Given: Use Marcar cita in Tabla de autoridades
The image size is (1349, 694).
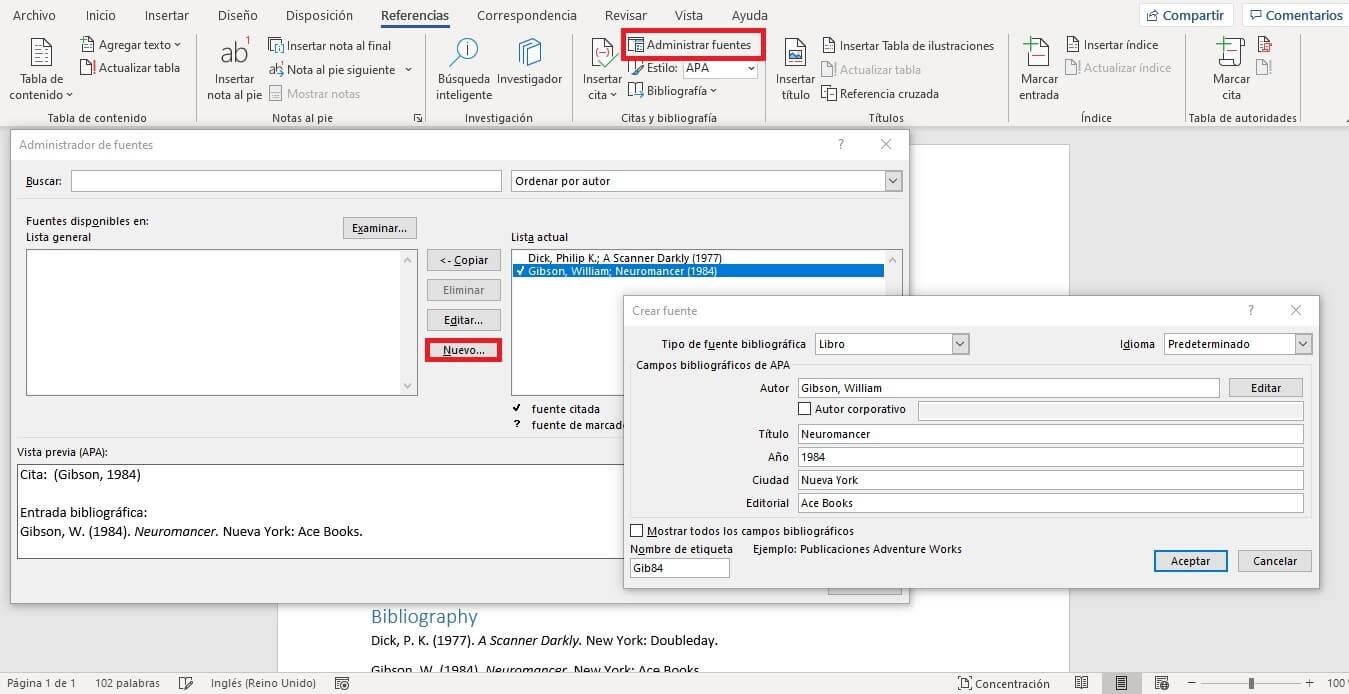Looking at the screenshot, I should pos(1228,70).
